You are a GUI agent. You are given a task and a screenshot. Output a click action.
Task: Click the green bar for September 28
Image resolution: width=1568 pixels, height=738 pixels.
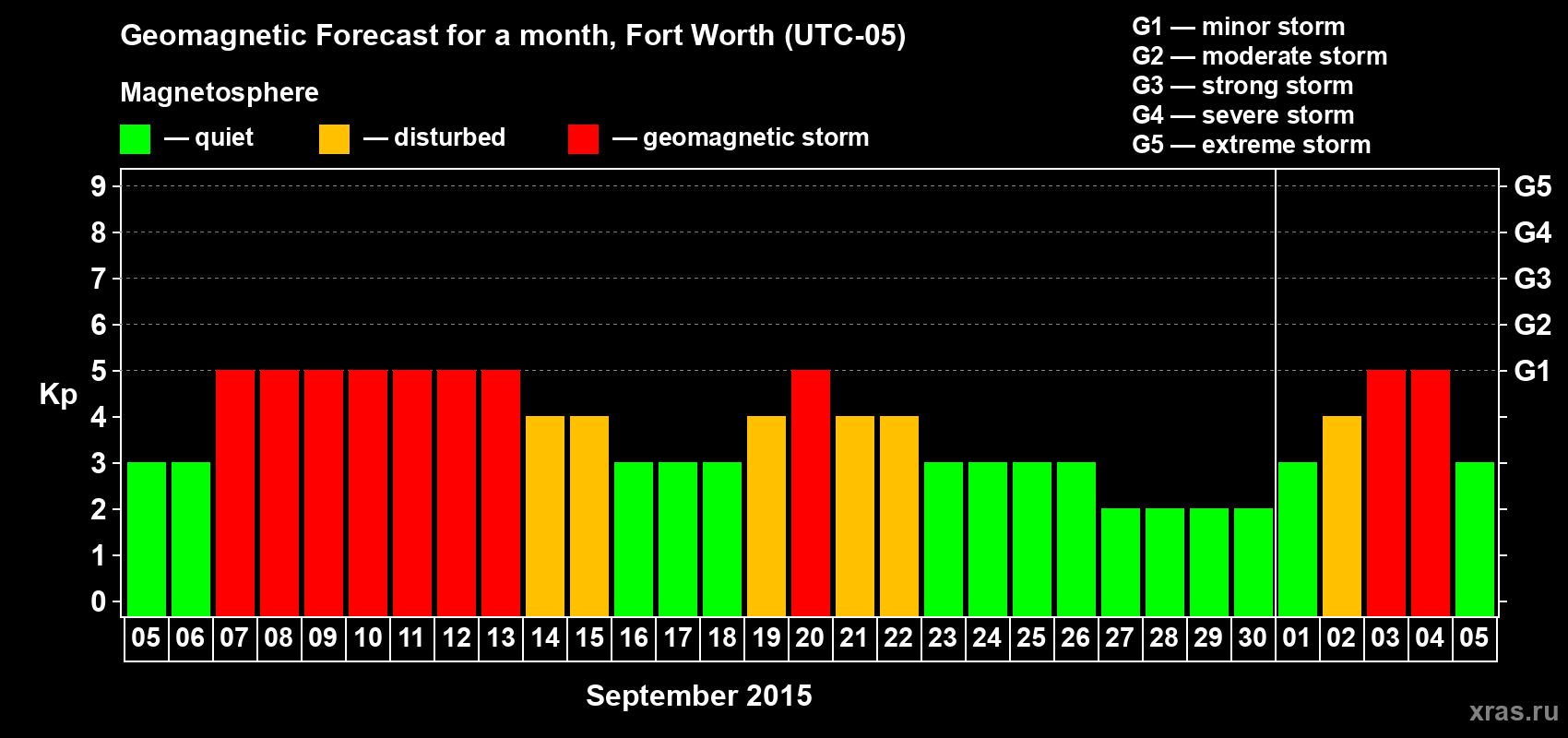(1165, 562)
